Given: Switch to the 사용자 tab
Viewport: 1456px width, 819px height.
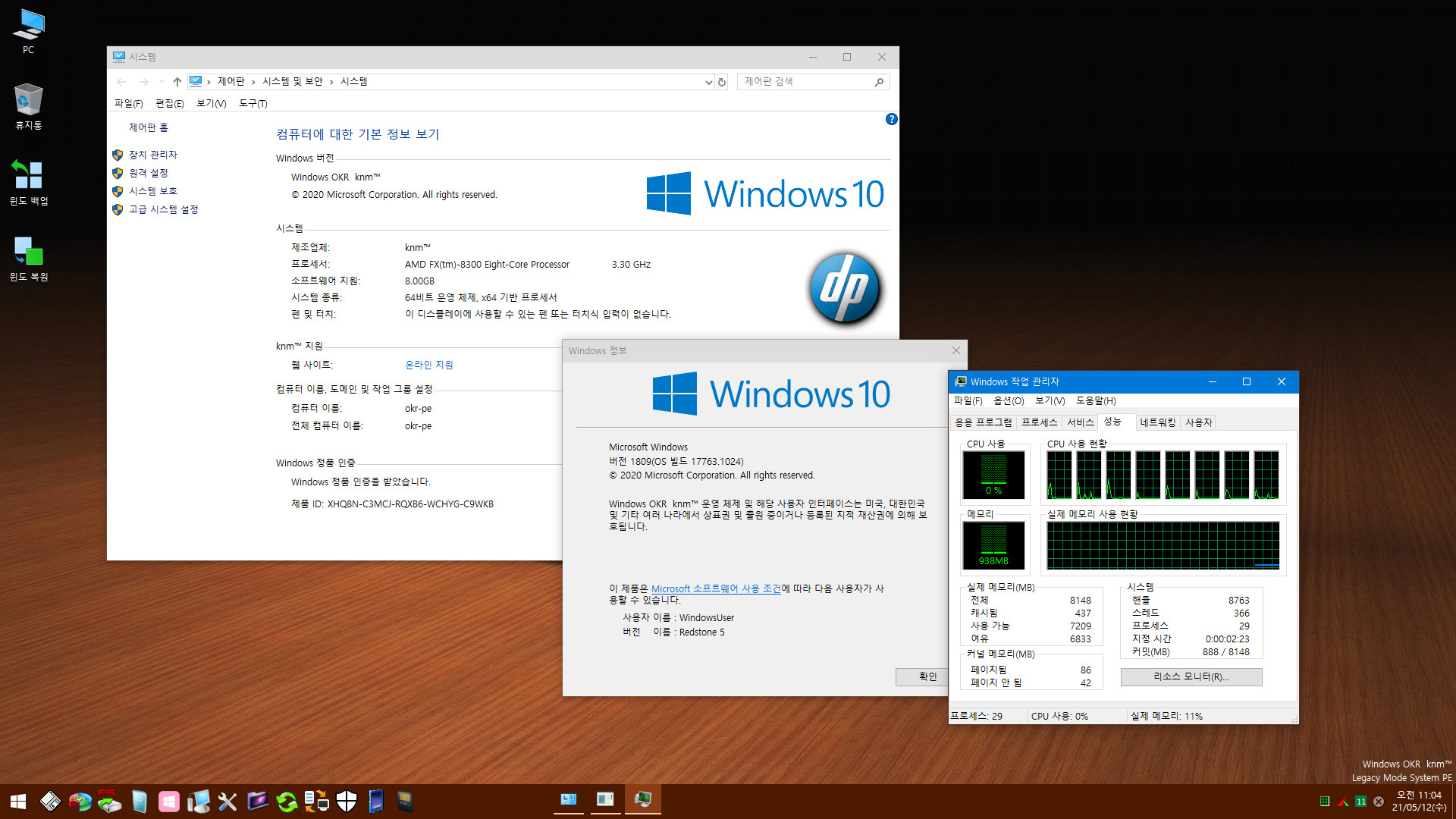Looking at the screenshot, I should [1198, 422].
